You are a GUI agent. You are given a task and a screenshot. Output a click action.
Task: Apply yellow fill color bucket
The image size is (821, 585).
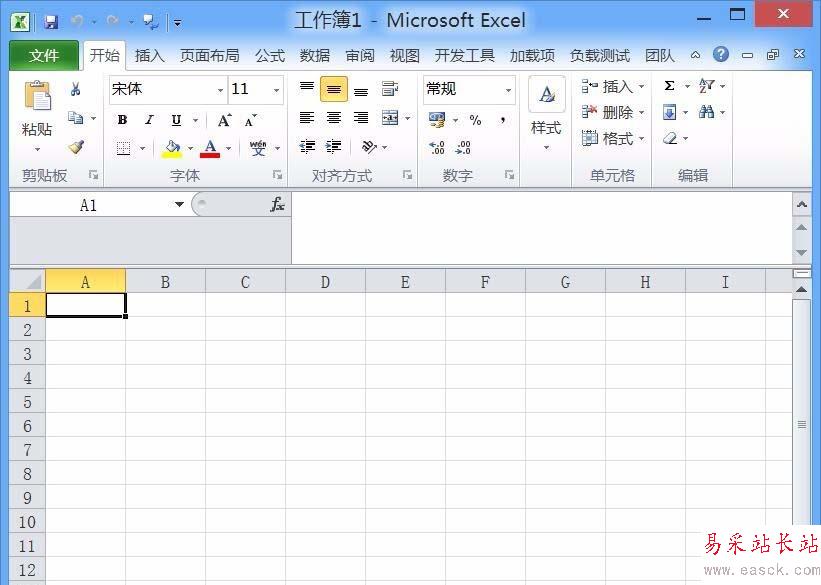tap(172, 148)
